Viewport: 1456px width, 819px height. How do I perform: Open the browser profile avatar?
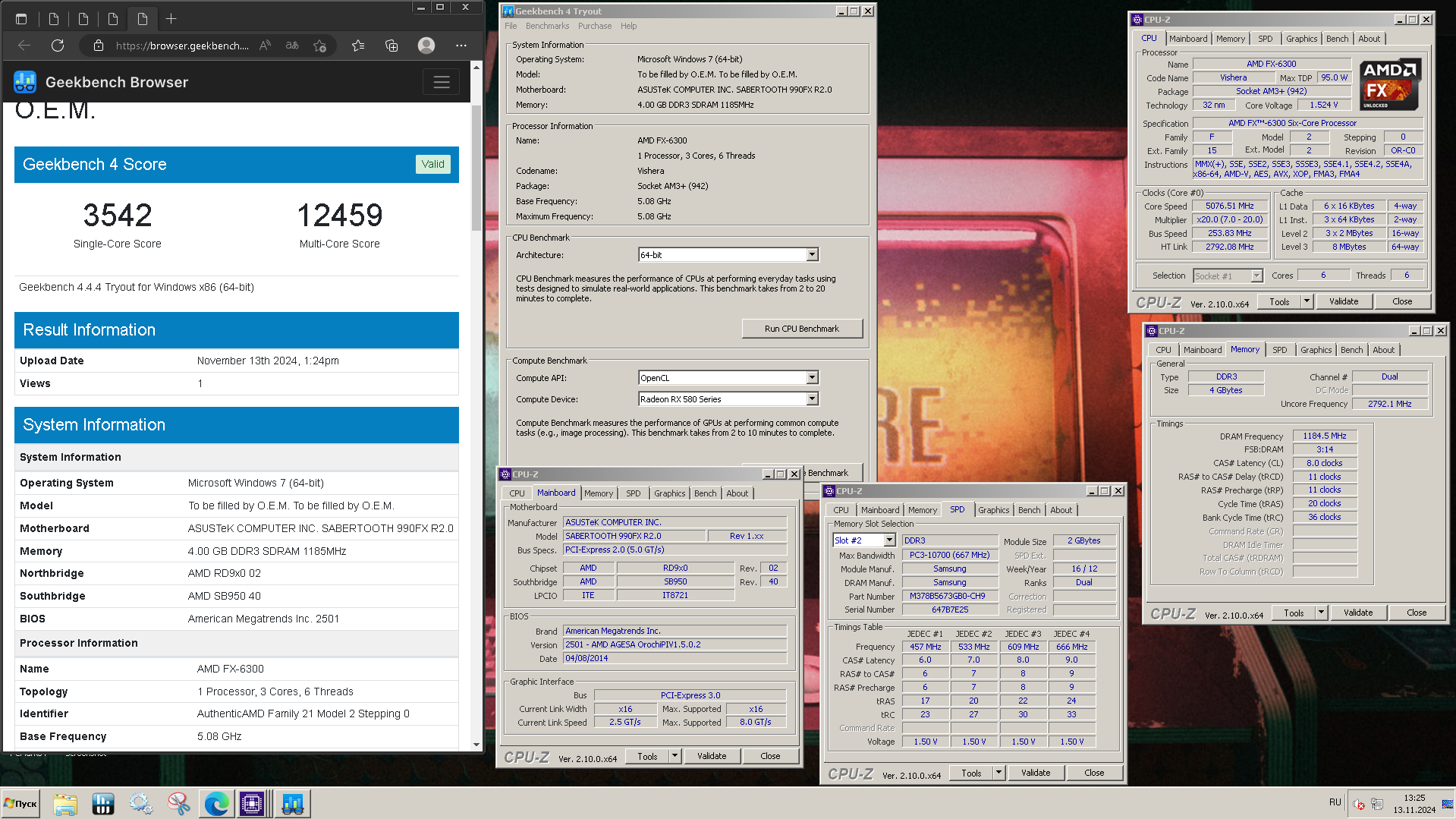pyautogui.click(x=426, y=46)
